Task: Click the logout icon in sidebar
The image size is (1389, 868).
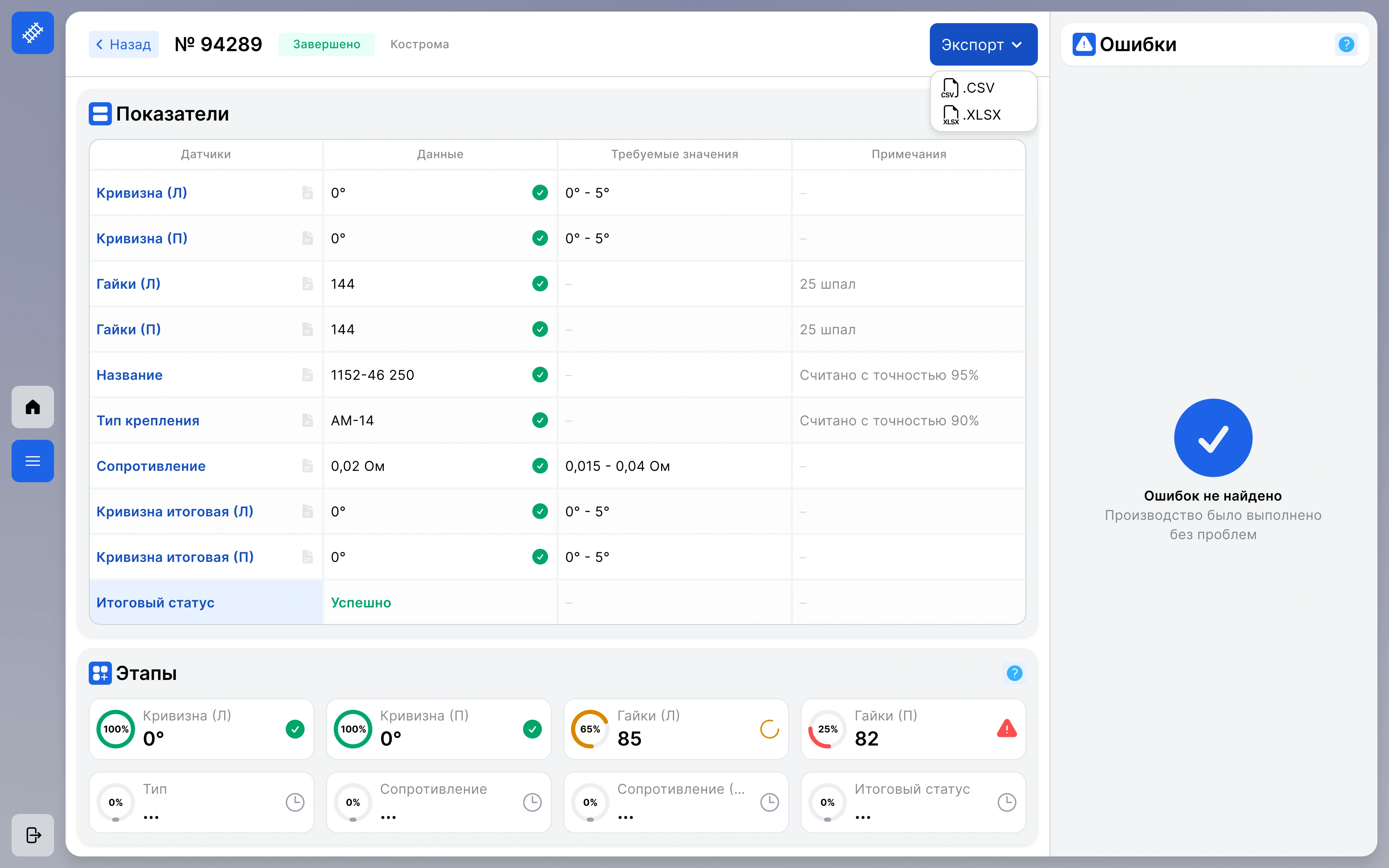Action: (x=33, y=835)
